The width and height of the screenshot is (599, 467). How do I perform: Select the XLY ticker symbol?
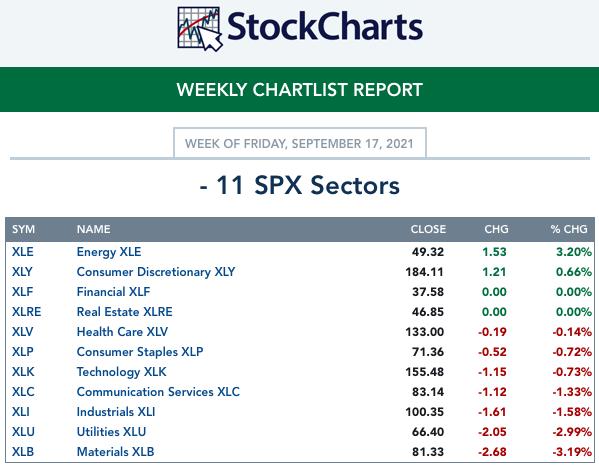(x=22, y=272)
